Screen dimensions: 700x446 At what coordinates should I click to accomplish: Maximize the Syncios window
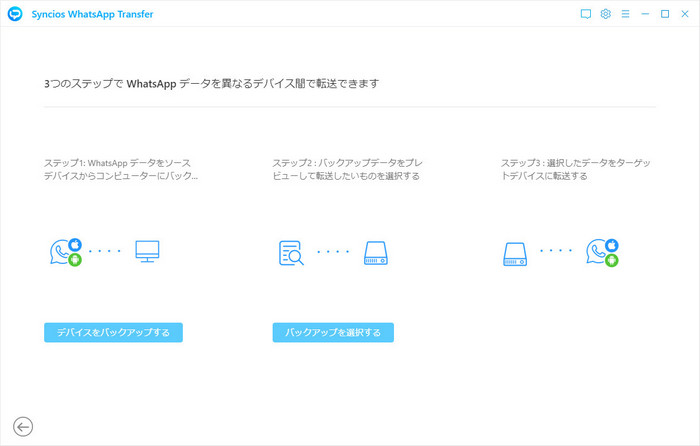tap(665, 14)
